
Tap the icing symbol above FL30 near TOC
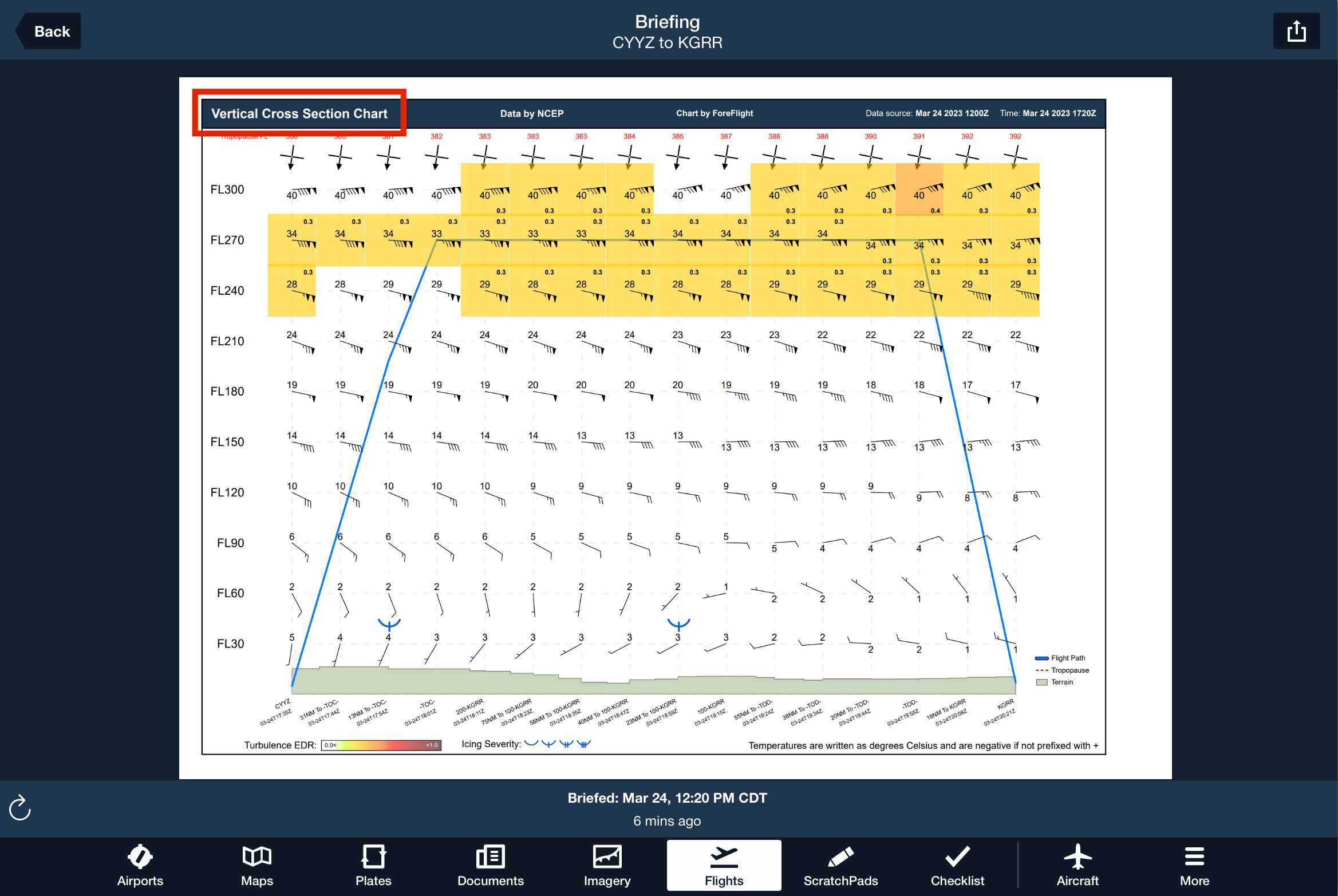[x=389, y=623]
